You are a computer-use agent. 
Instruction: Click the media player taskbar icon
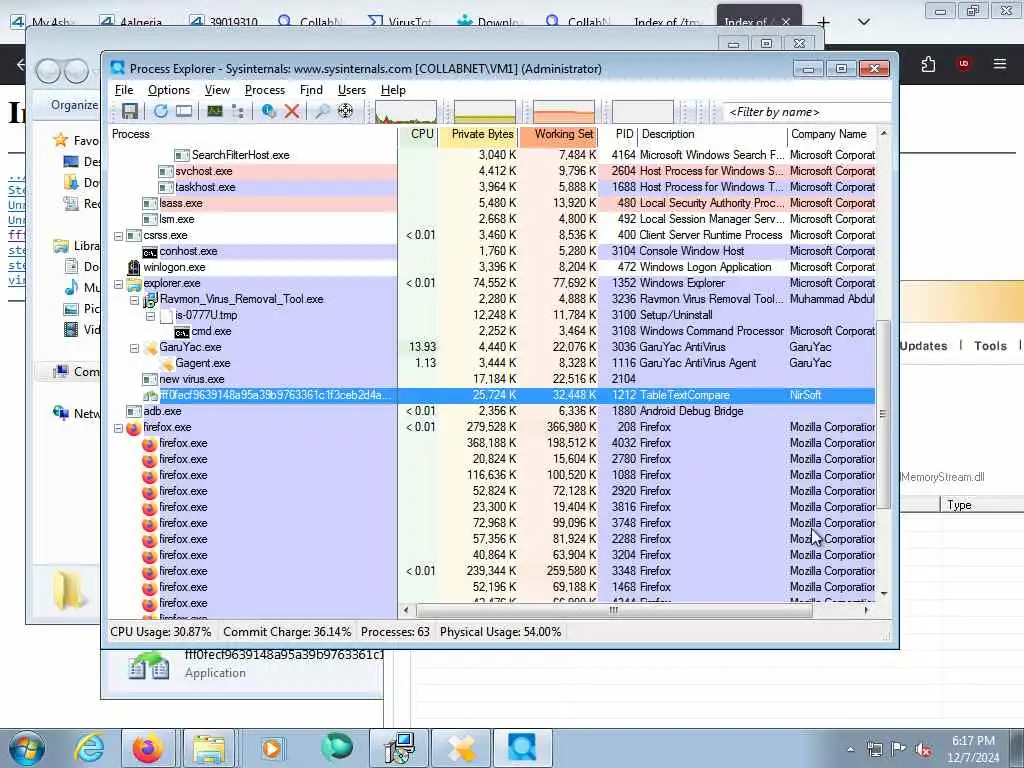click(272, 748)
